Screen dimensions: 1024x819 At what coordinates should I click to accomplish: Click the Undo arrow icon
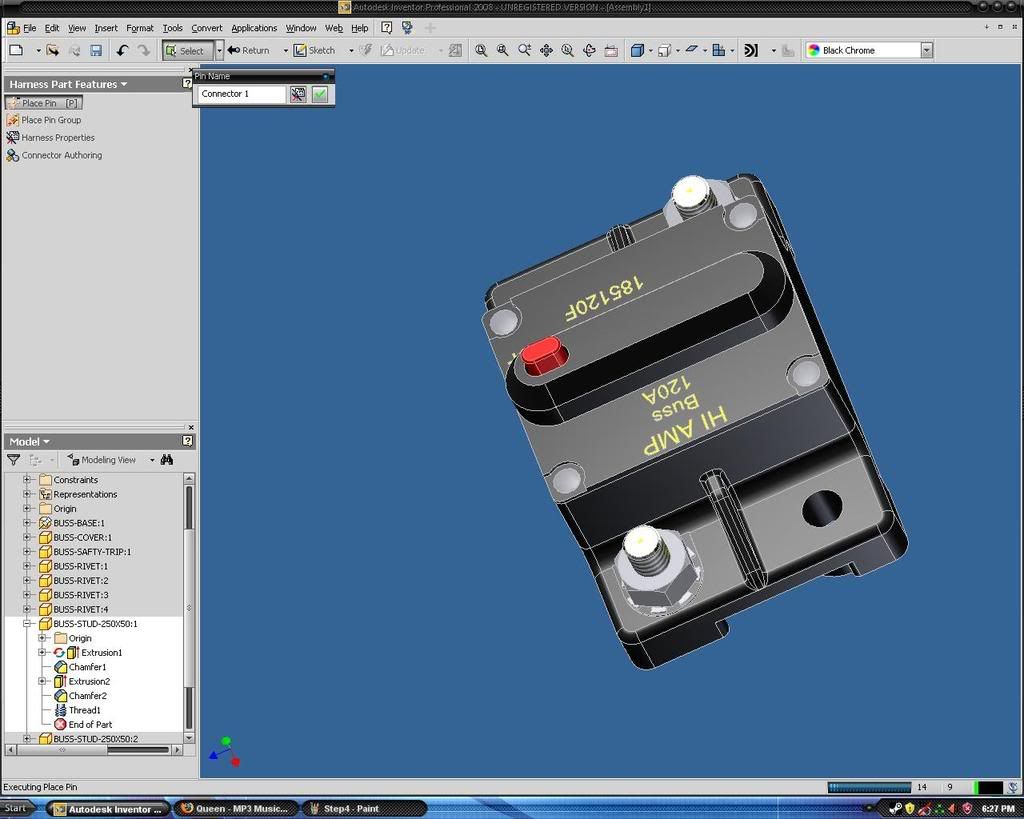pyautogui.click(x=122, y=50)
